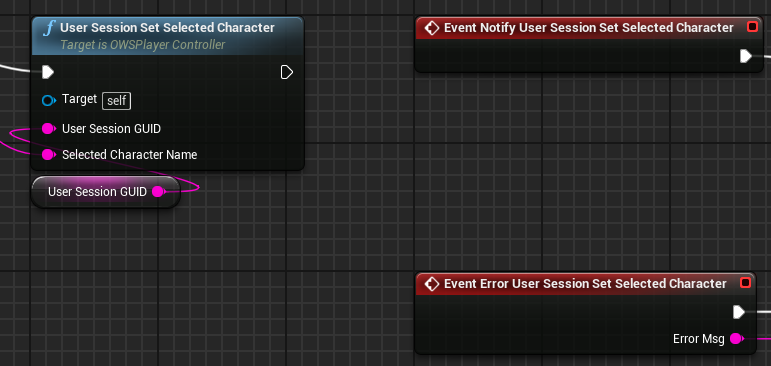This screenshot has height=366, width=771.
Task: Click the output pin of User Session GUID variable node
Action: tap(158, 192)
